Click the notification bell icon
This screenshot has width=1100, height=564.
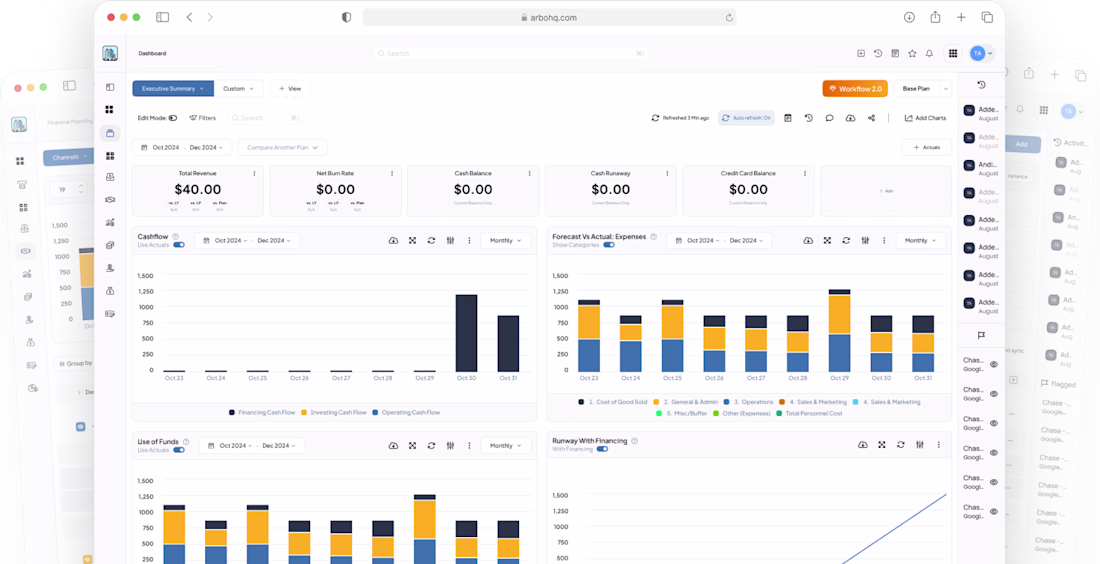coord(930,53)
